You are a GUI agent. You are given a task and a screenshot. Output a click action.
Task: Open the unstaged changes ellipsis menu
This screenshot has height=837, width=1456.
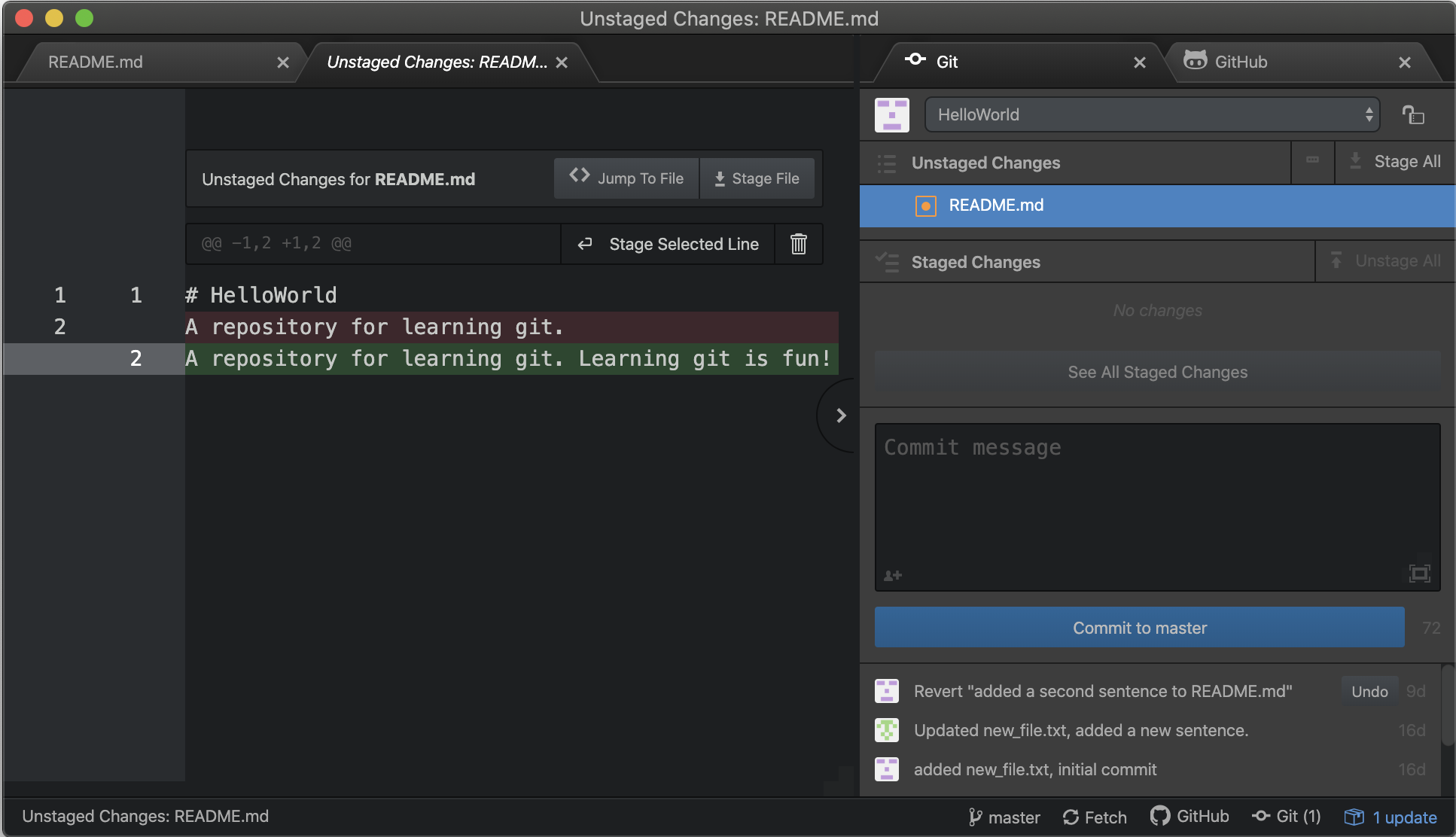[x=1312, y=160]
